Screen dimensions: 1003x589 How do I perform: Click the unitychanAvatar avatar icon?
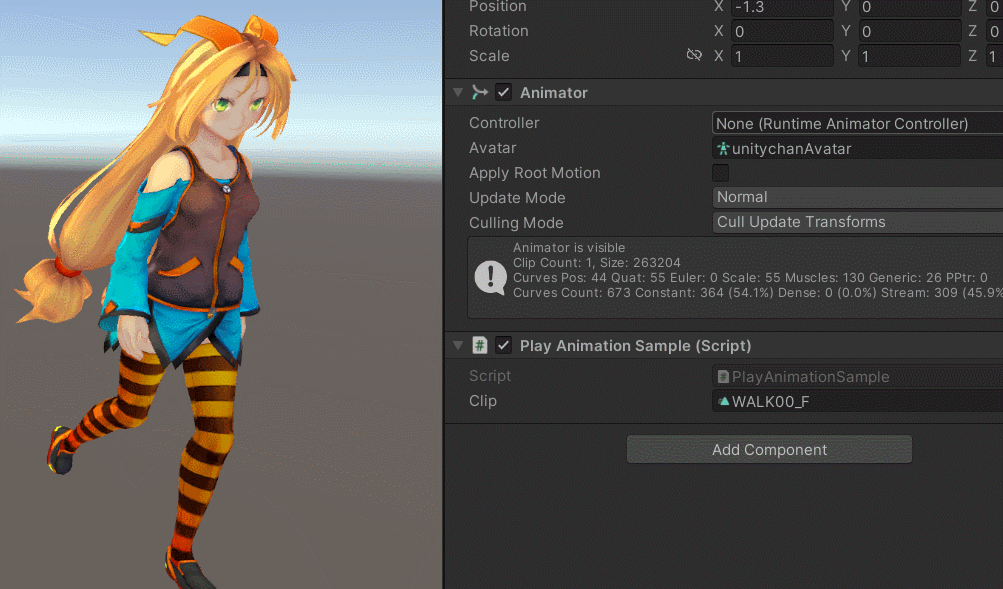723,148
